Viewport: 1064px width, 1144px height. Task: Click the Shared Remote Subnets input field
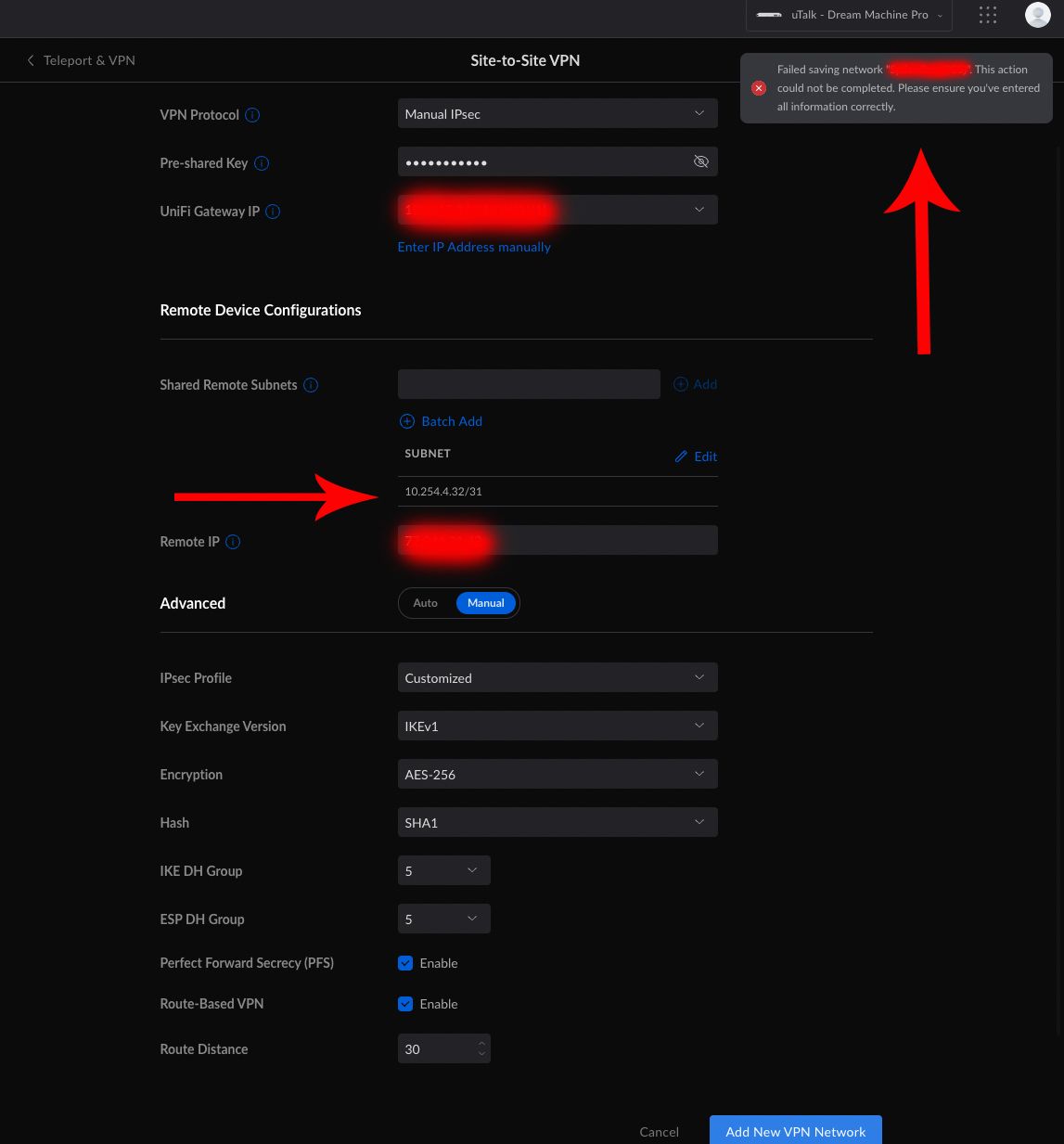529,384
